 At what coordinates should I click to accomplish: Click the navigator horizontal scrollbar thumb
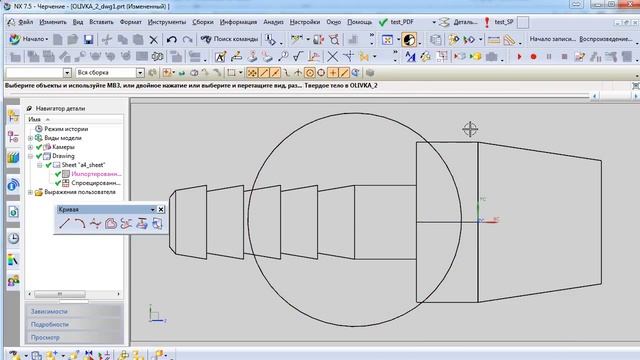60,294
